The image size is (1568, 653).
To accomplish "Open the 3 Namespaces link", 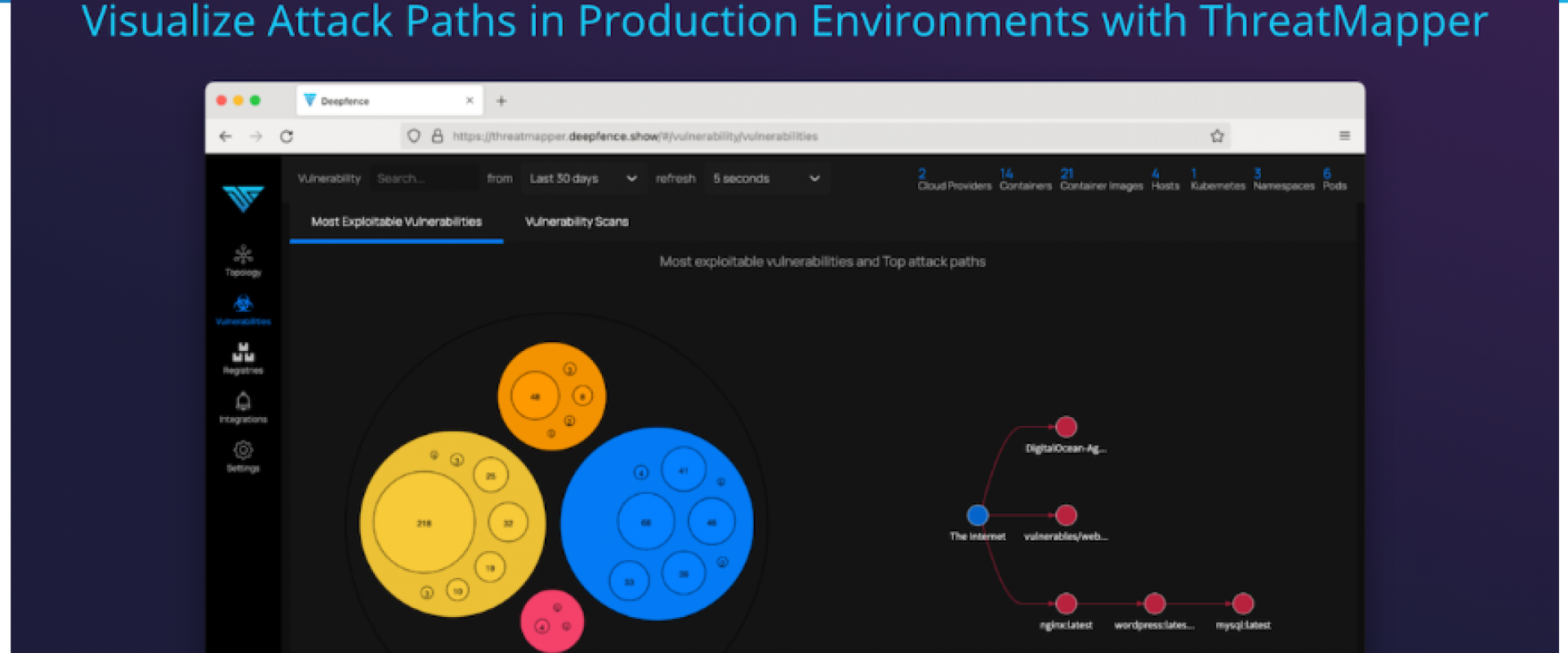I will [1283, 180].
